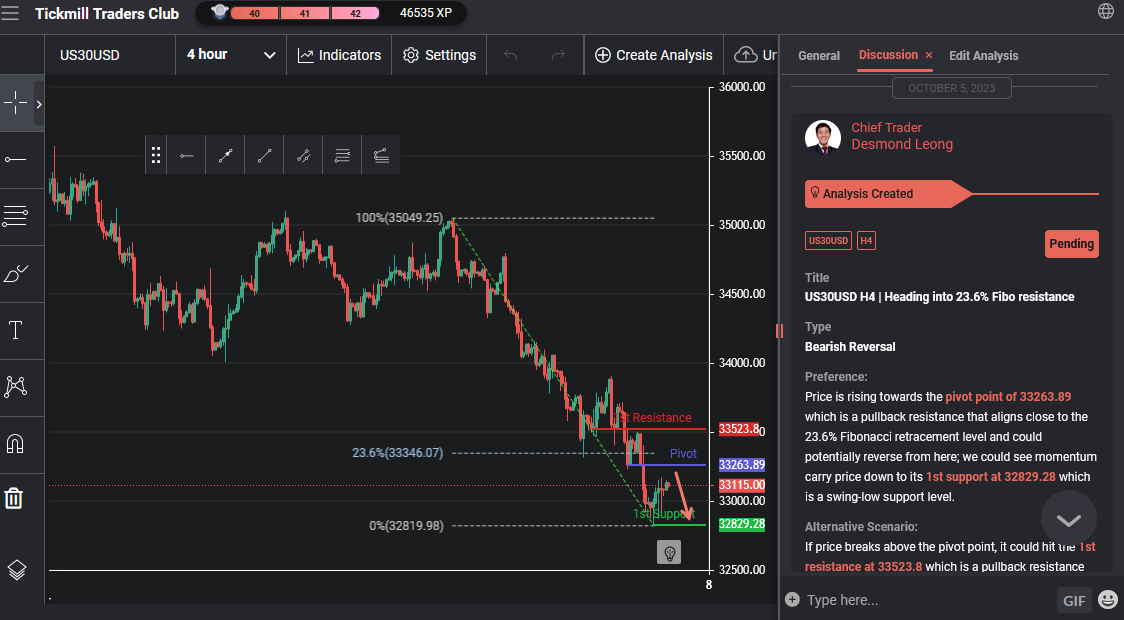The height and width of the screenshot is (620, 1124).
Task: Select the Text annotation tool
Action: (x=15, y=330)
